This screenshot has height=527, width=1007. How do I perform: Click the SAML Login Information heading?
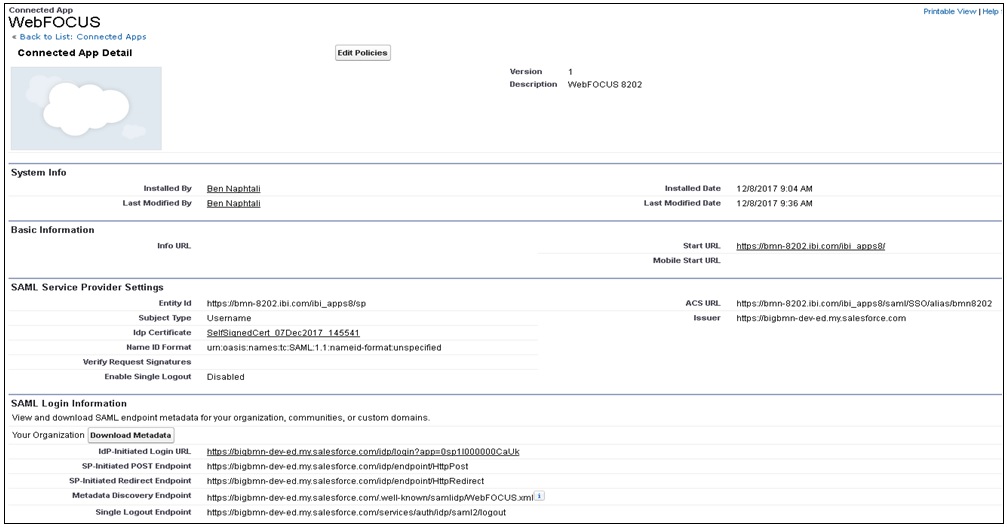(69, 403)
